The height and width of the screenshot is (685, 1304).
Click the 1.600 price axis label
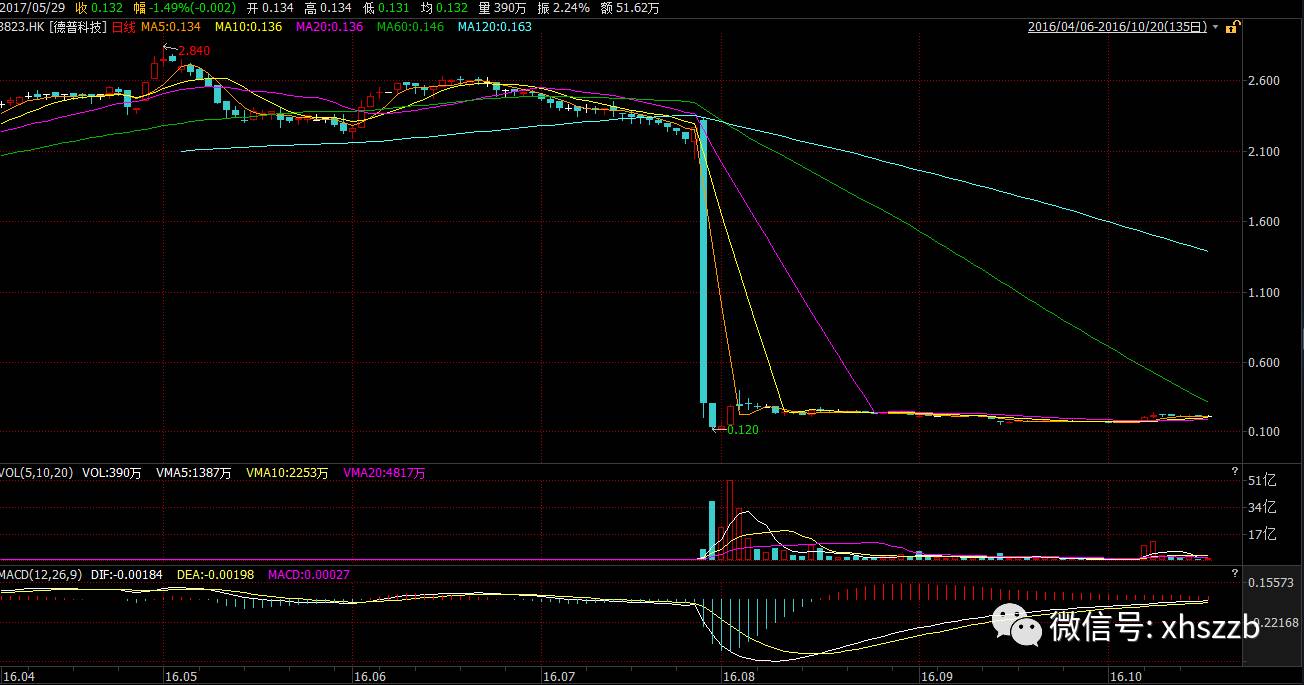[1264, 222]
